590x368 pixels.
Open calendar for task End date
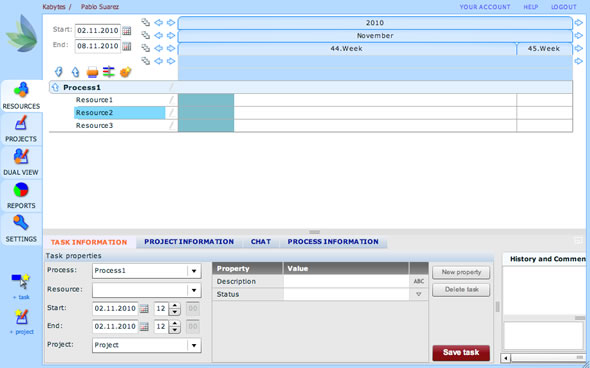point(144,327)
